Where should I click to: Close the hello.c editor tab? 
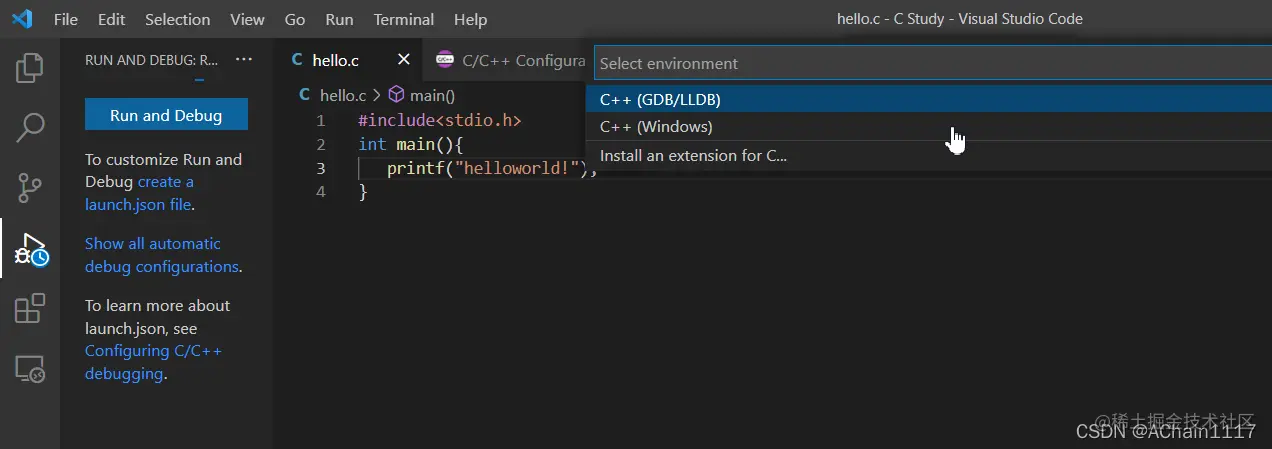tap(403, 60)
